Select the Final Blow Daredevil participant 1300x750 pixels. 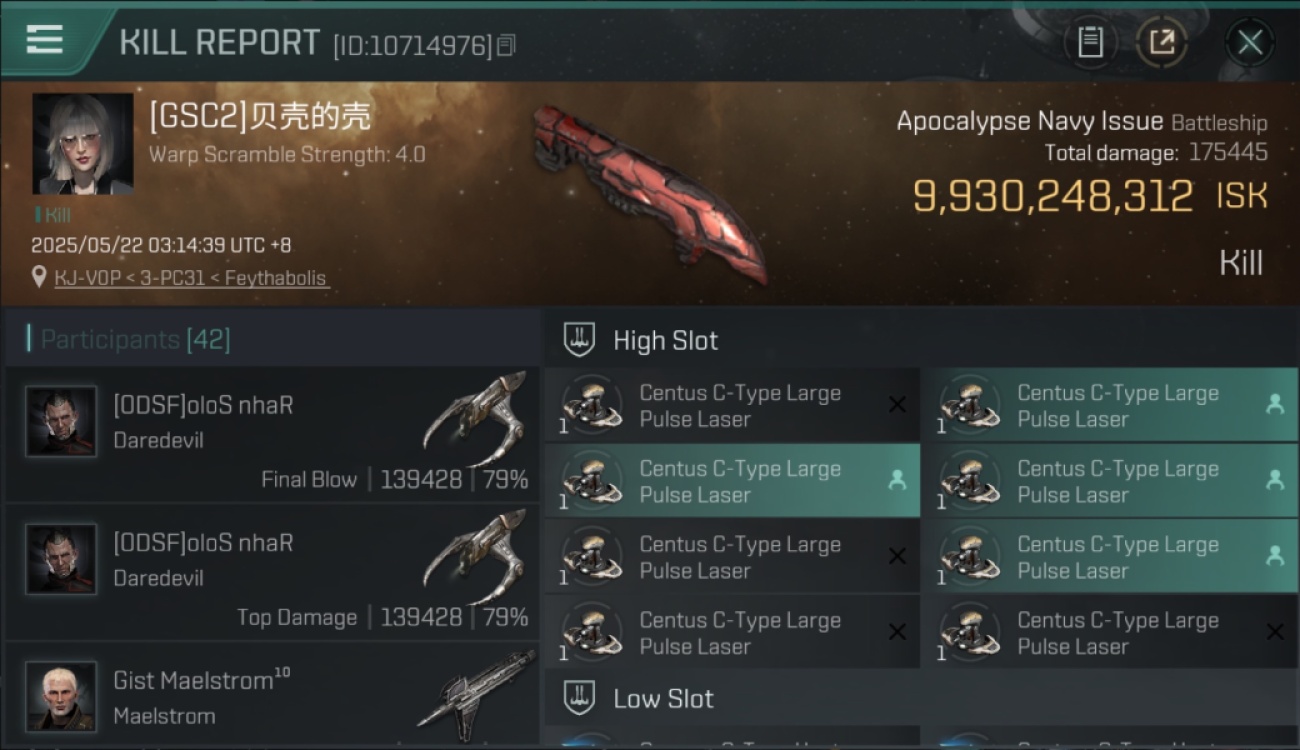point(272,435)
